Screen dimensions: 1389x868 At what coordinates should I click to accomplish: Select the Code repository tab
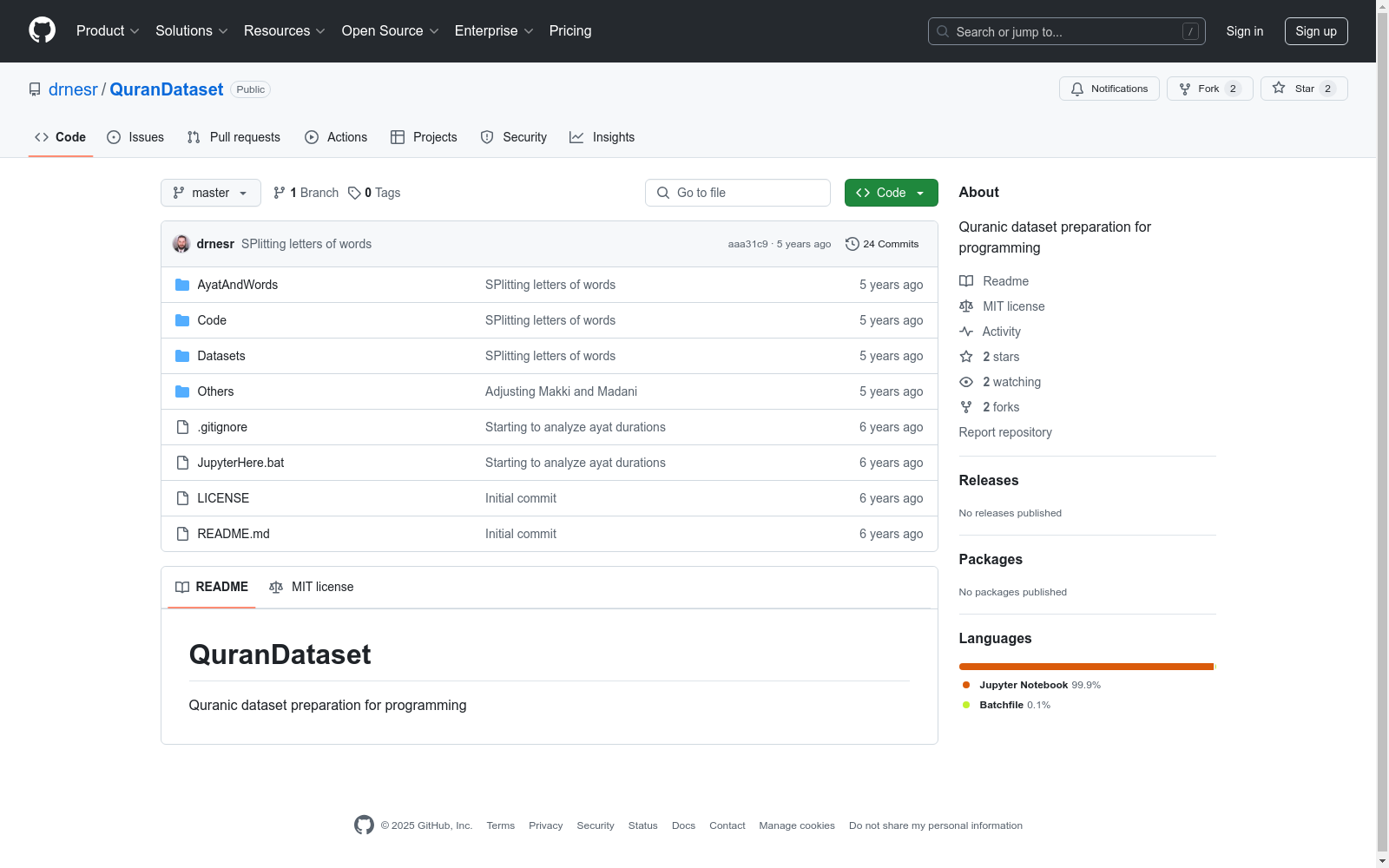(61, 137)
